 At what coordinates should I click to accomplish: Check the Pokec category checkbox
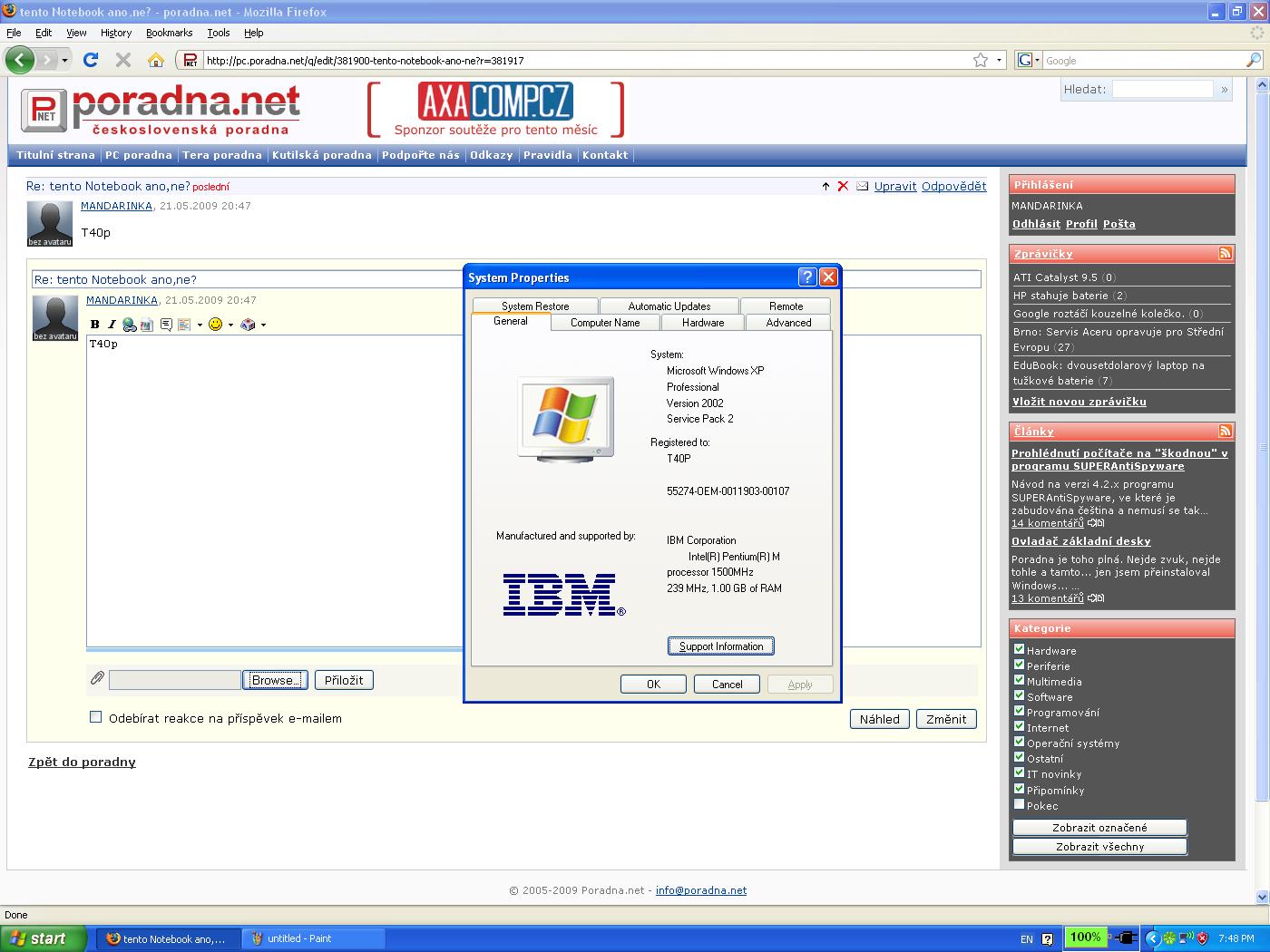click(1019, 804)
